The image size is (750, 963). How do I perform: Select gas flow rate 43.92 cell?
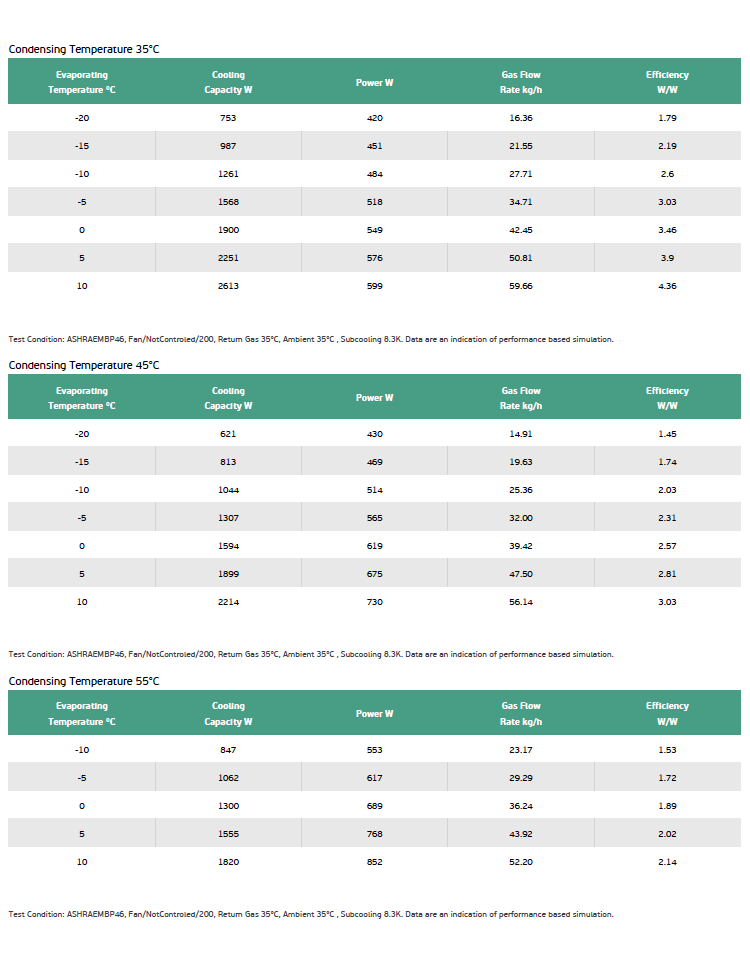[x=521, y=834]
